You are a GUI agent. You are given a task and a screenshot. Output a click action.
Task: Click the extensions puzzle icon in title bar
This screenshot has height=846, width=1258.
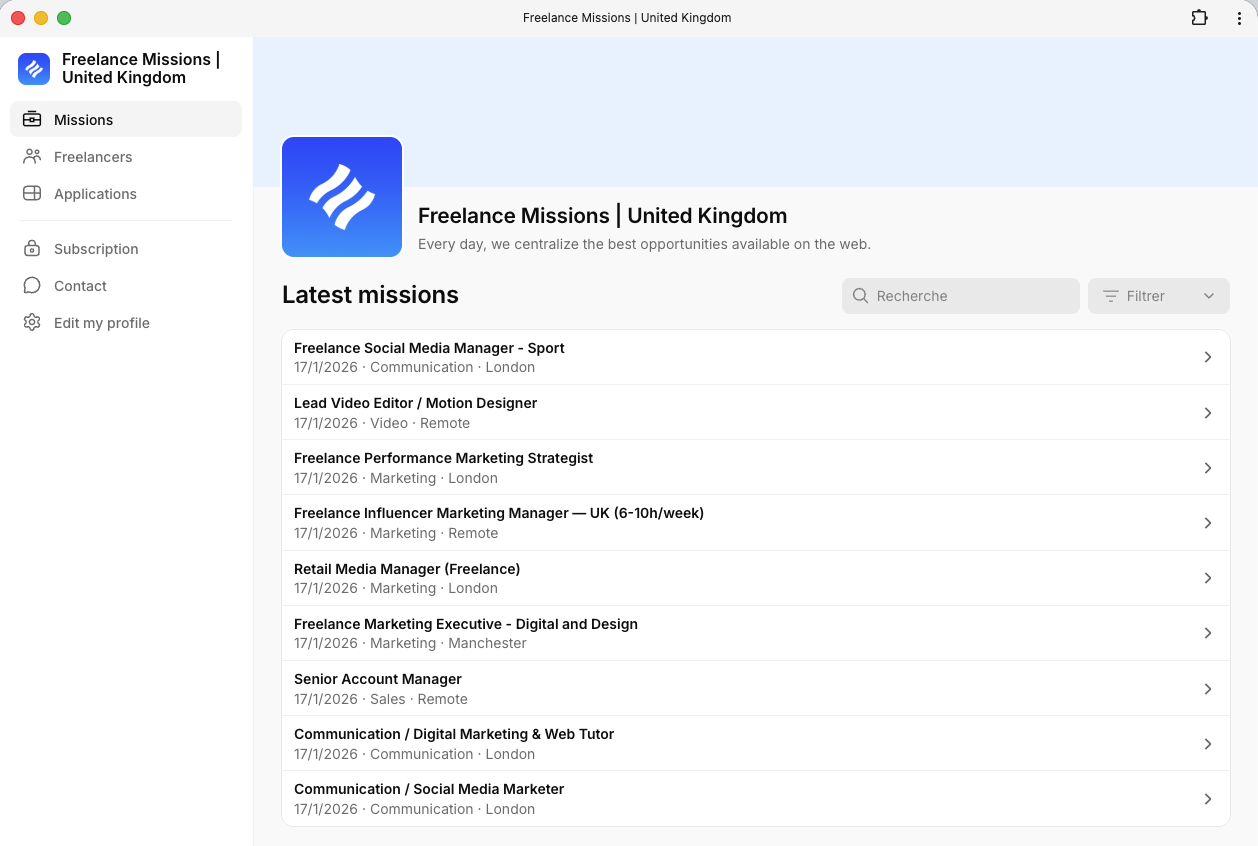click(x=1199, y=18)
